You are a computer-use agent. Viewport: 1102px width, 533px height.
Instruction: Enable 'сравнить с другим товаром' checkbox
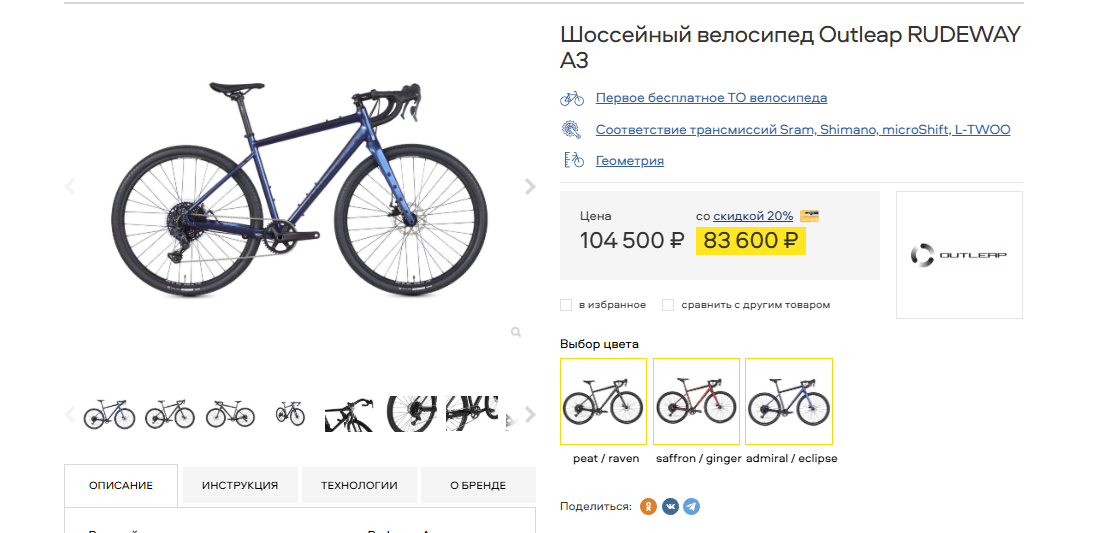[668, 305]
